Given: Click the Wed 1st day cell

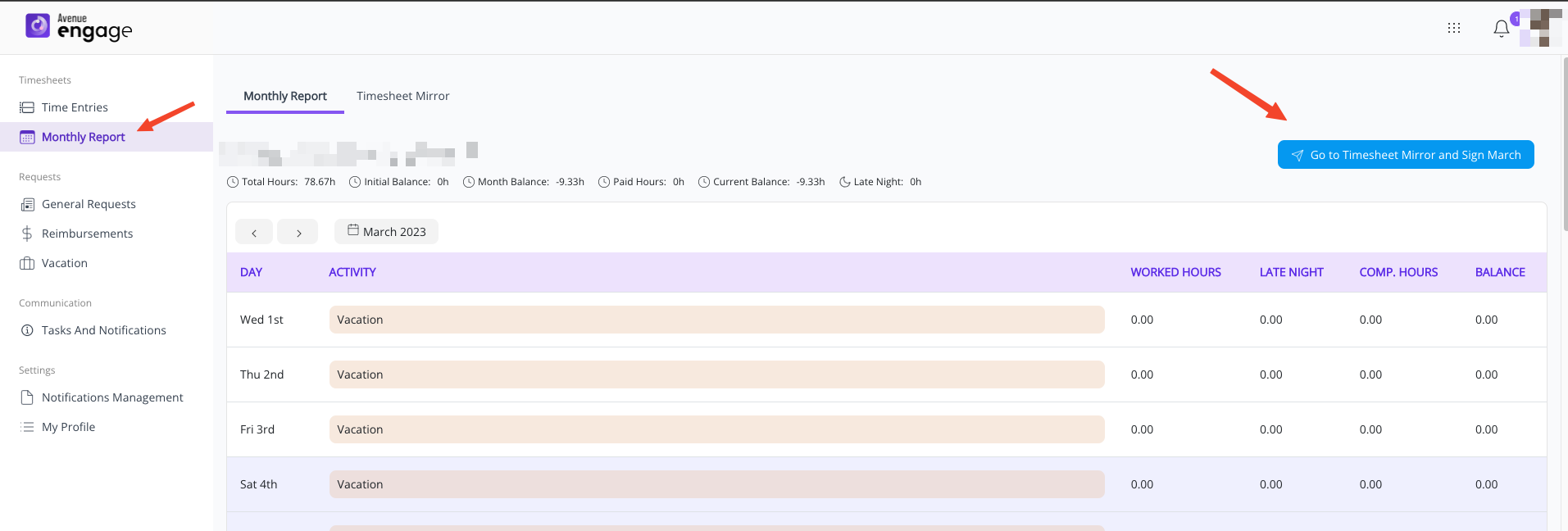Looking at the screenshot, I should point(261,320).
